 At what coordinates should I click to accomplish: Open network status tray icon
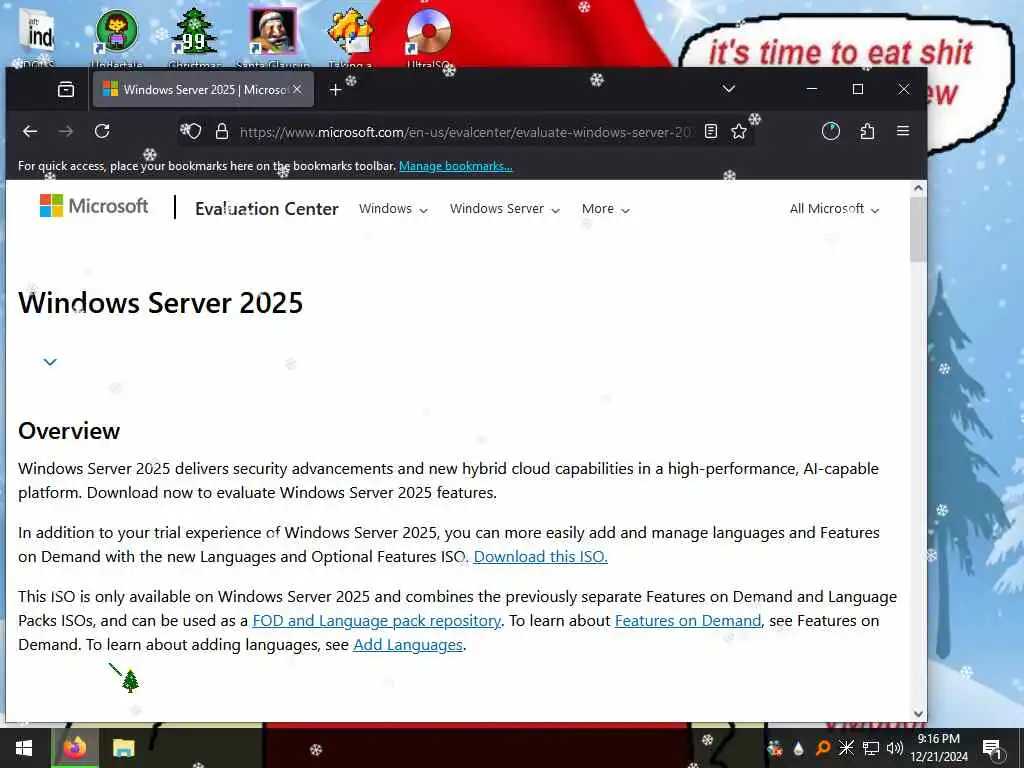point(871,748)
